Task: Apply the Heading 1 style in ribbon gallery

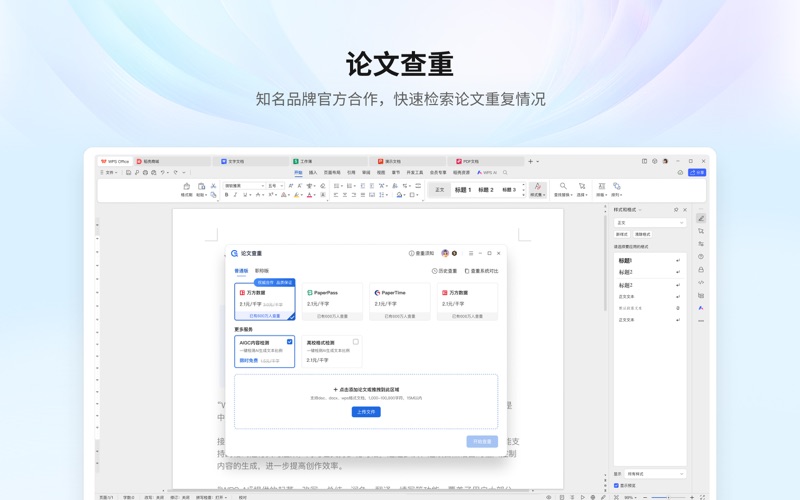Action: pyautogui.click(x=463, y=190)
